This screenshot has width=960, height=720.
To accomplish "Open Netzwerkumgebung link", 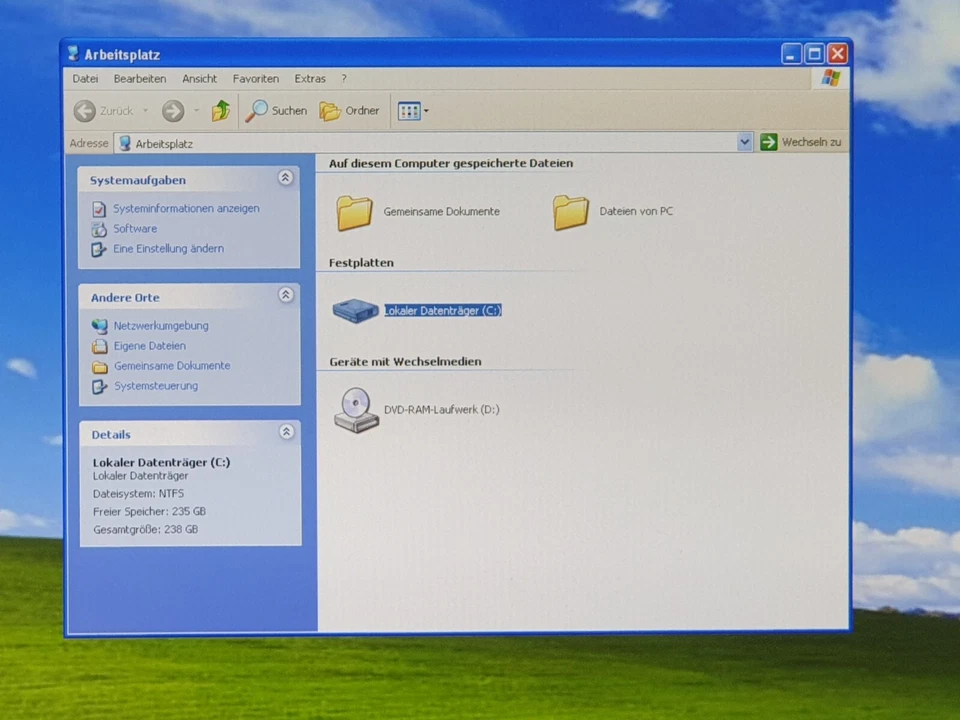I will (161, 326).
